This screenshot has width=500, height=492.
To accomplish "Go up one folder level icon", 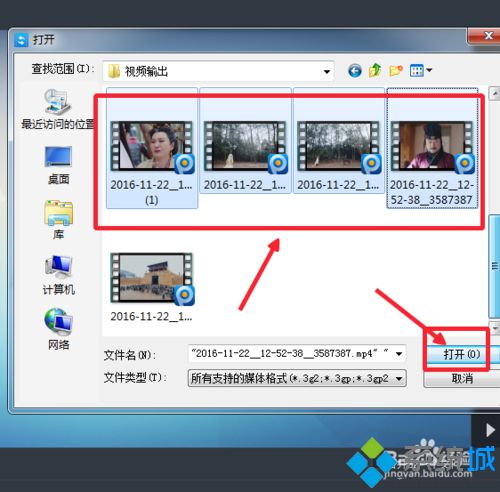I will pos(375,70).
